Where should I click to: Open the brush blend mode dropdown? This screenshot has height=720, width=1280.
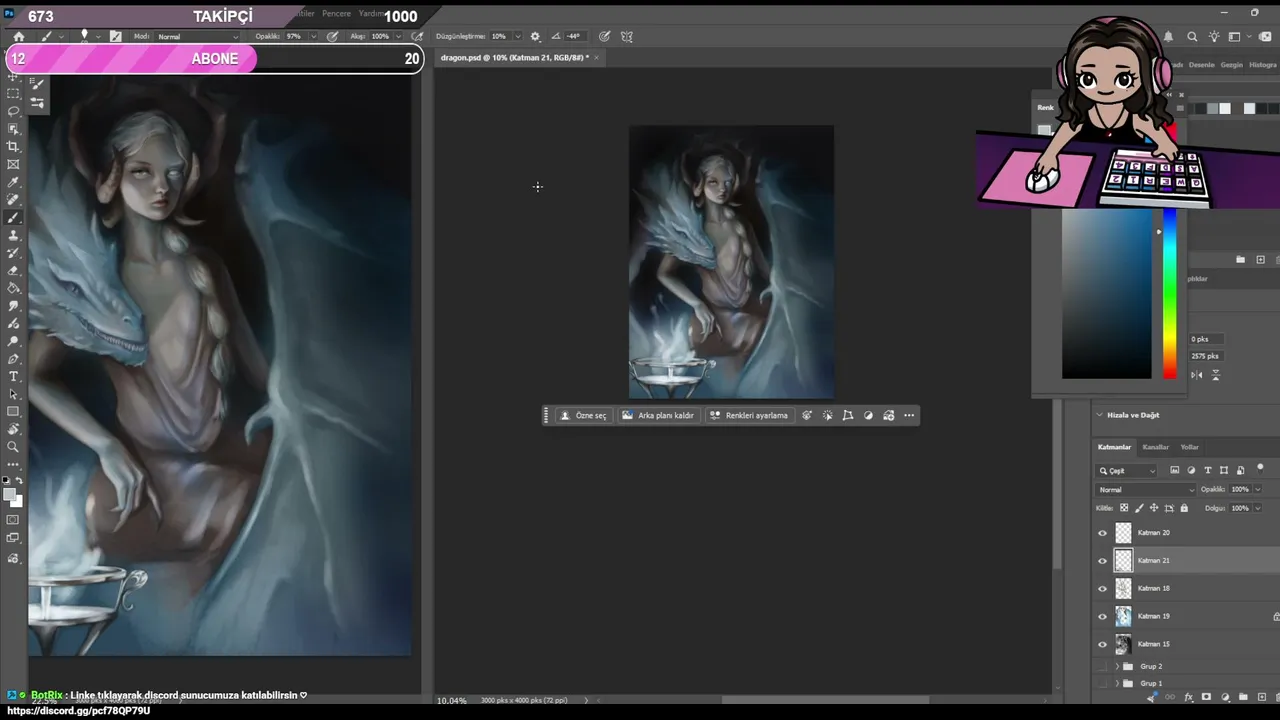point(198,37)
